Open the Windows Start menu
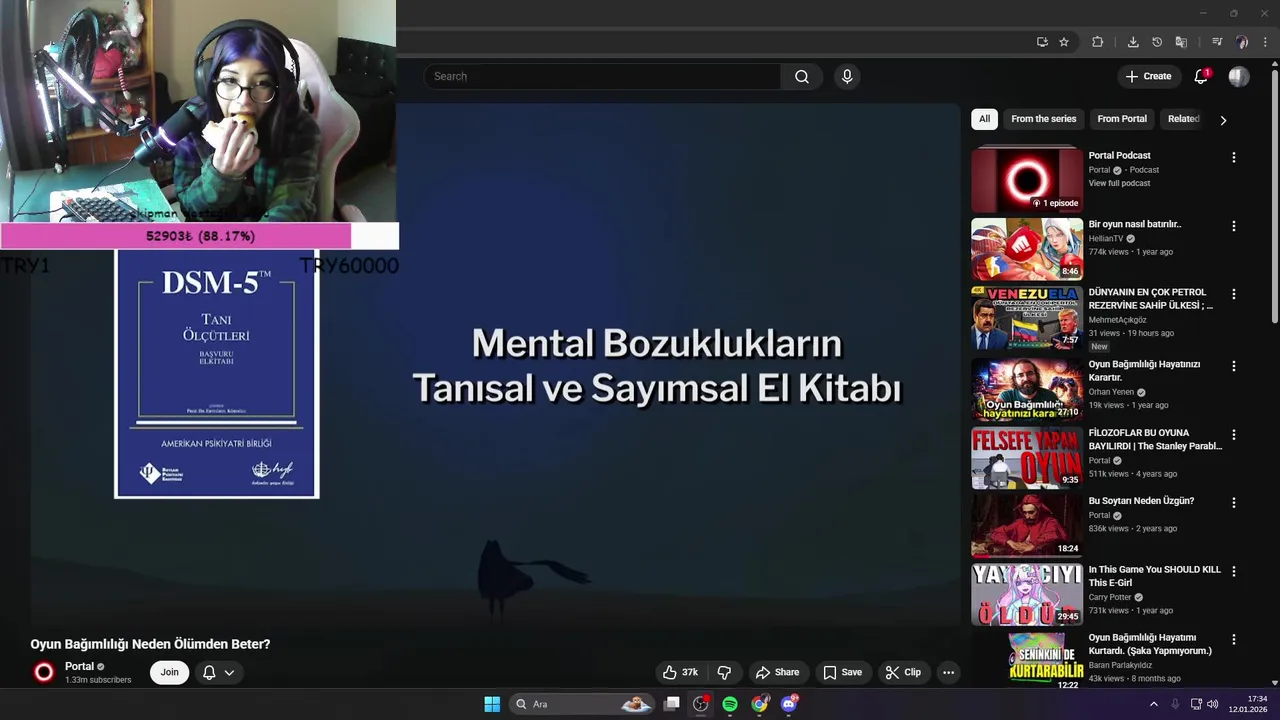The image size is (1280, 720). [492, 704]
